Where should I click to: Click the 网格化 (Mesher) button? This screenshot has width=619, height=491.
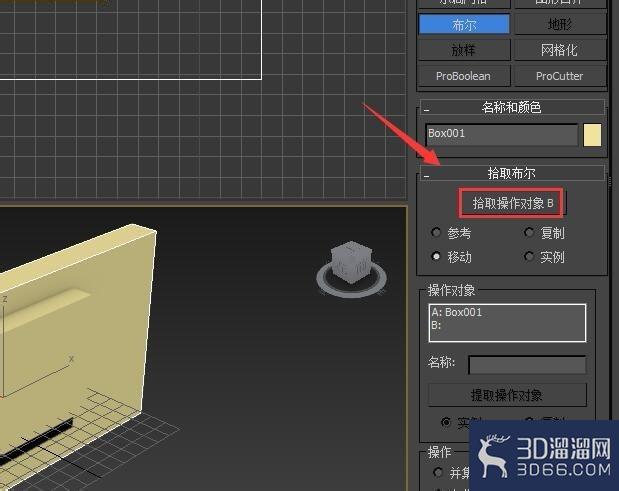coord(560,50)
